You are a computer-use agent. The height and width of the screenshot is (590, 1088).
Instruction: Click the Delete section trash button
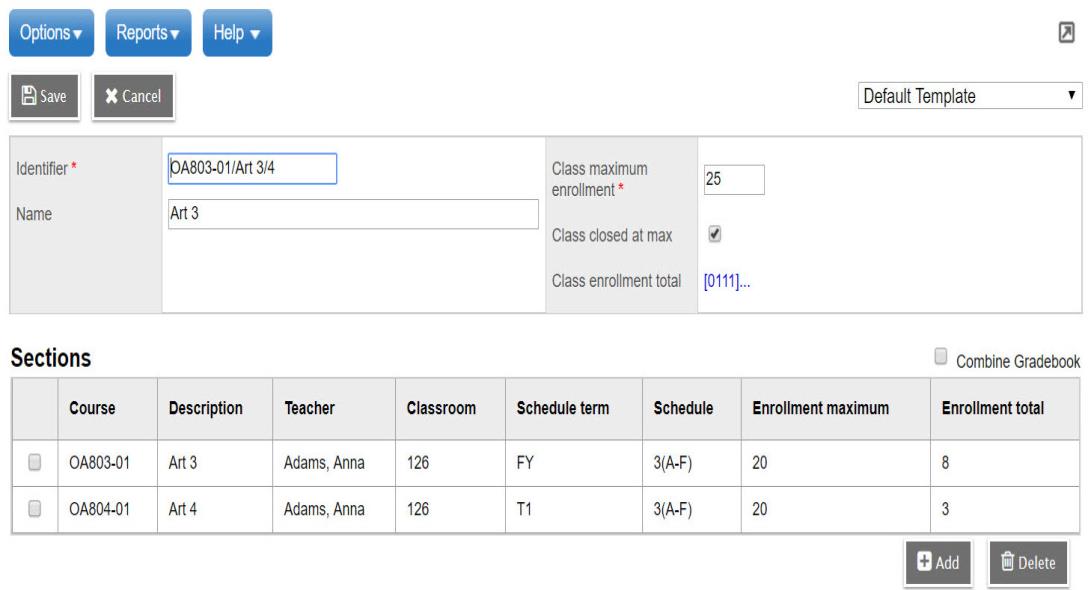click(x=1027, y=562)
